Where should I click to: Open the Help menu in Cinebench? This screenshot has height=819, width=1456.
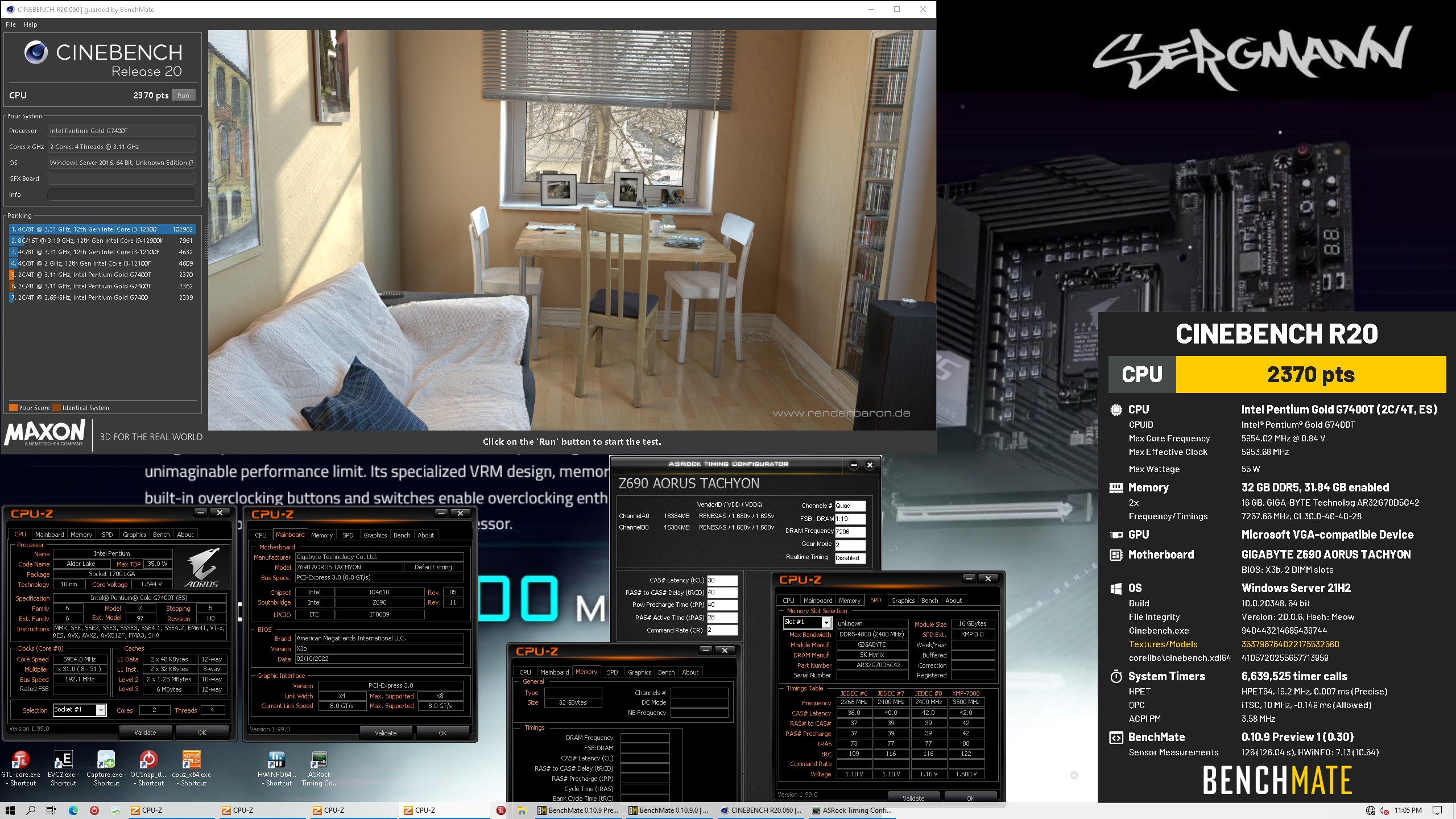(x=31, y=24)
